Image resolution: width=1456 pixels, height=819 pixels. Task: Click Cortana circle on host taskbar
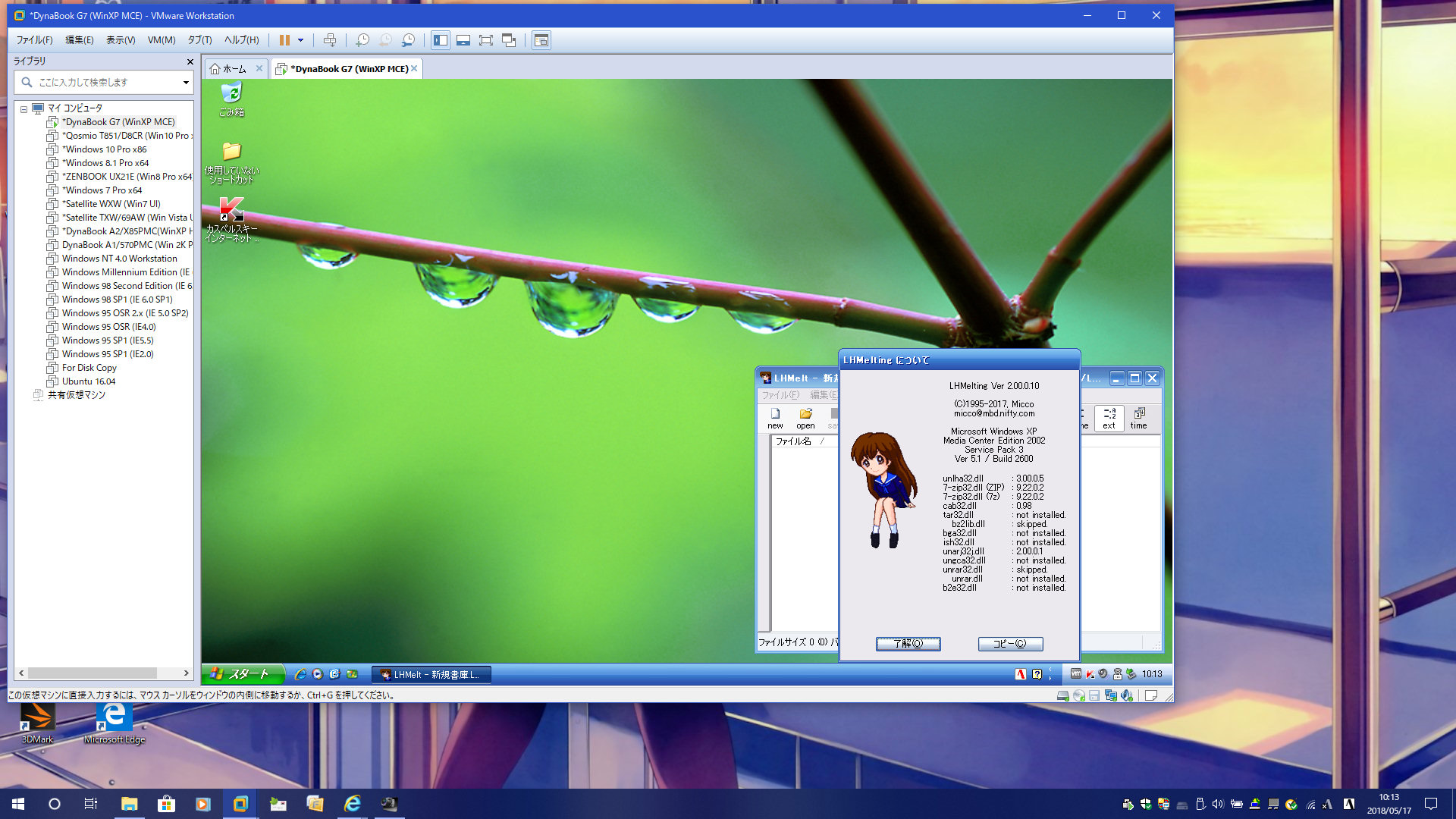coord(55,804)
